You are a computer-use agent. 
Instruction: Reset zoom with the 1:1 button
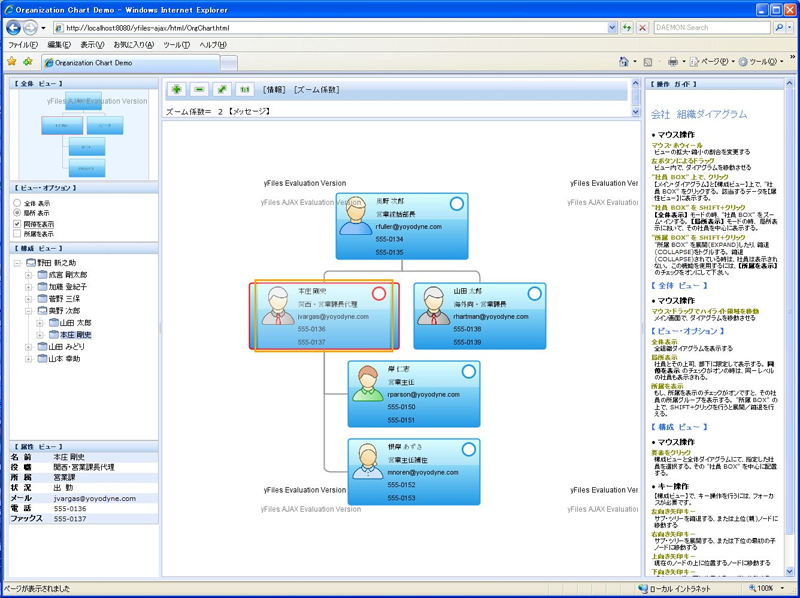(x=245, y=90)
